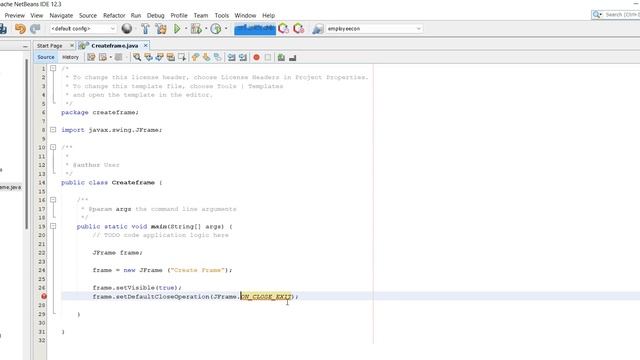The height and width of the screenshot is (360, 640).
Task: Click the Debug Project icon
Action: [x=196, y=29]
